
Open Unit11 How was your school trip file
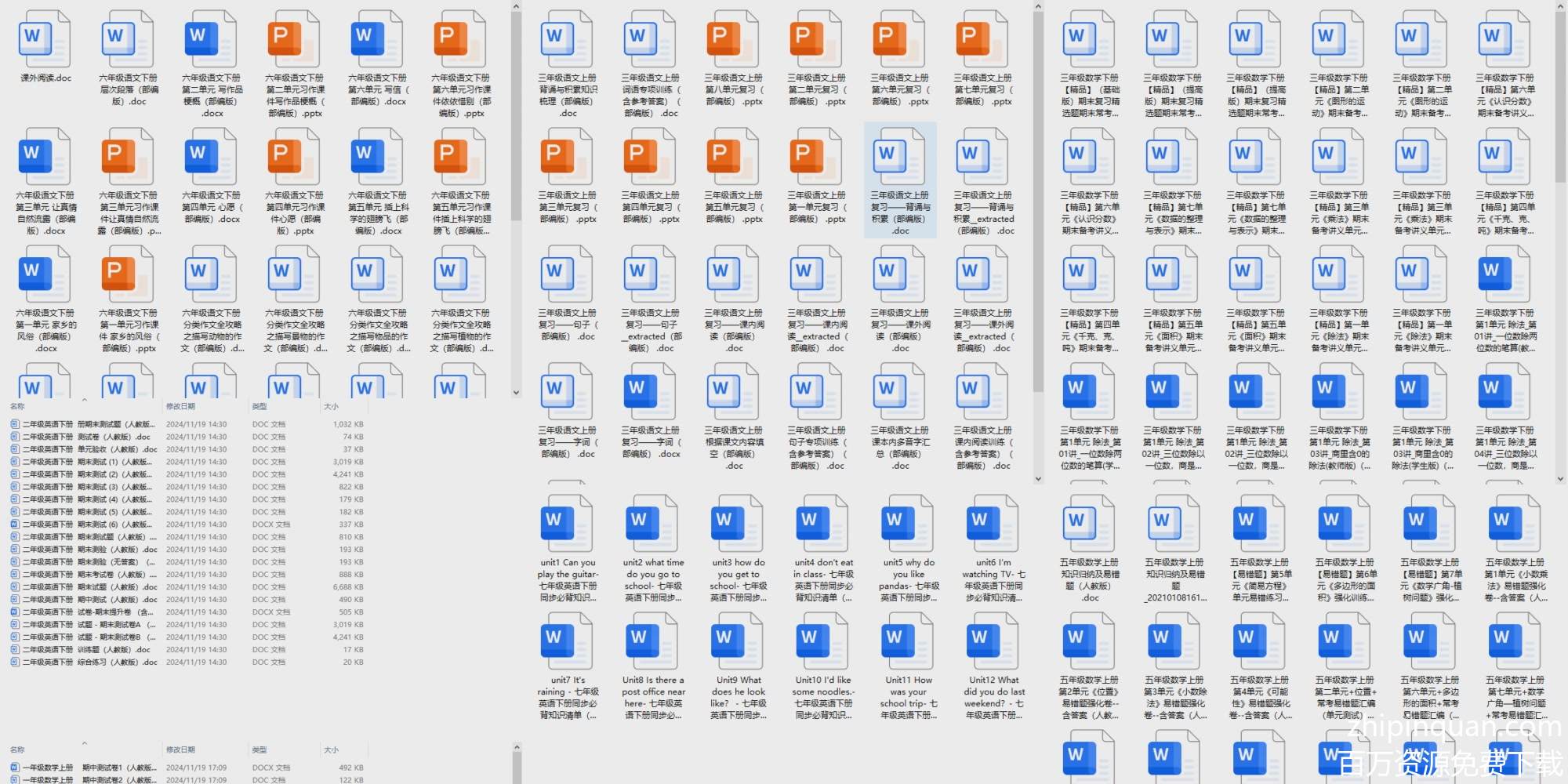click(x=909, y=641)
